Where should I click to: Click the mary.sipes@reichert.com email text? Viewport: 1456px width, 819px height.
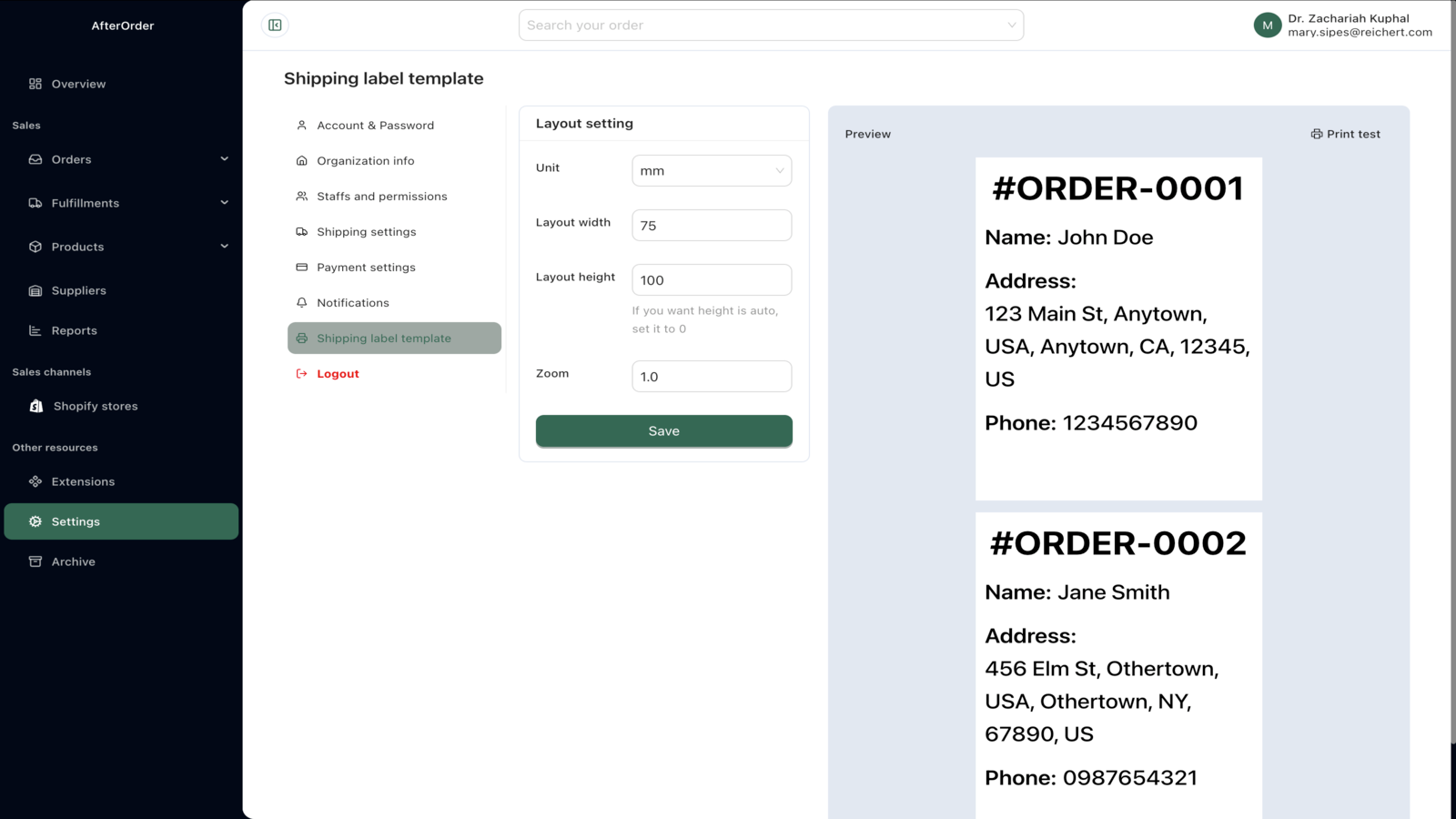[1360, 32]
